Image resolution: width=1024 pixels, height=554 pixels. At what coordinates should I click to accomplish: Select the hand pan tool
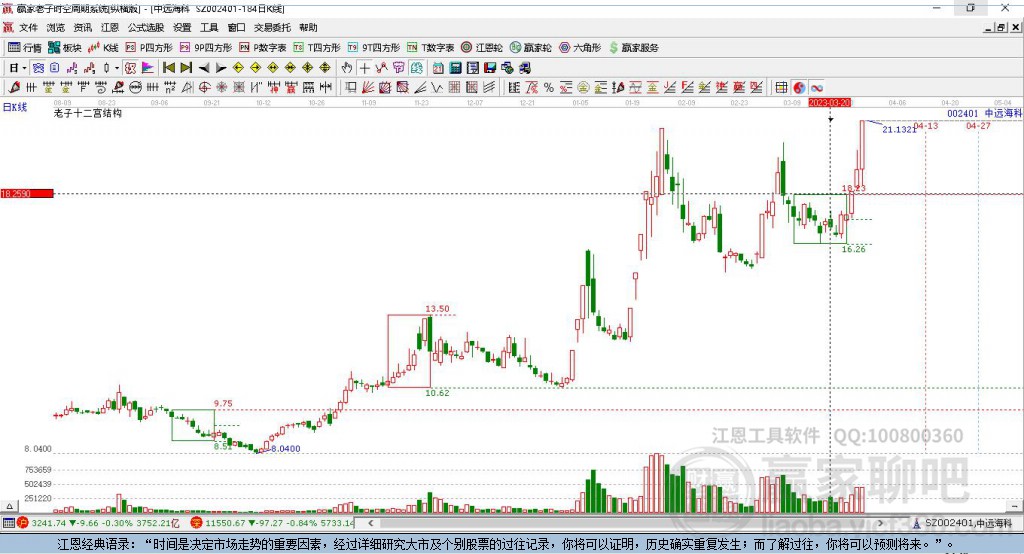point(347,68)
